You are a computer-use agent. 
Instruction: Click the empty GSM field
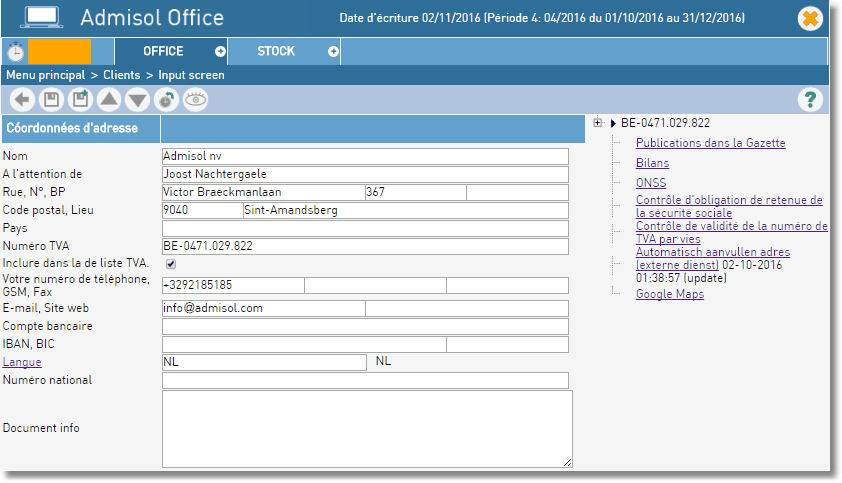375,285
